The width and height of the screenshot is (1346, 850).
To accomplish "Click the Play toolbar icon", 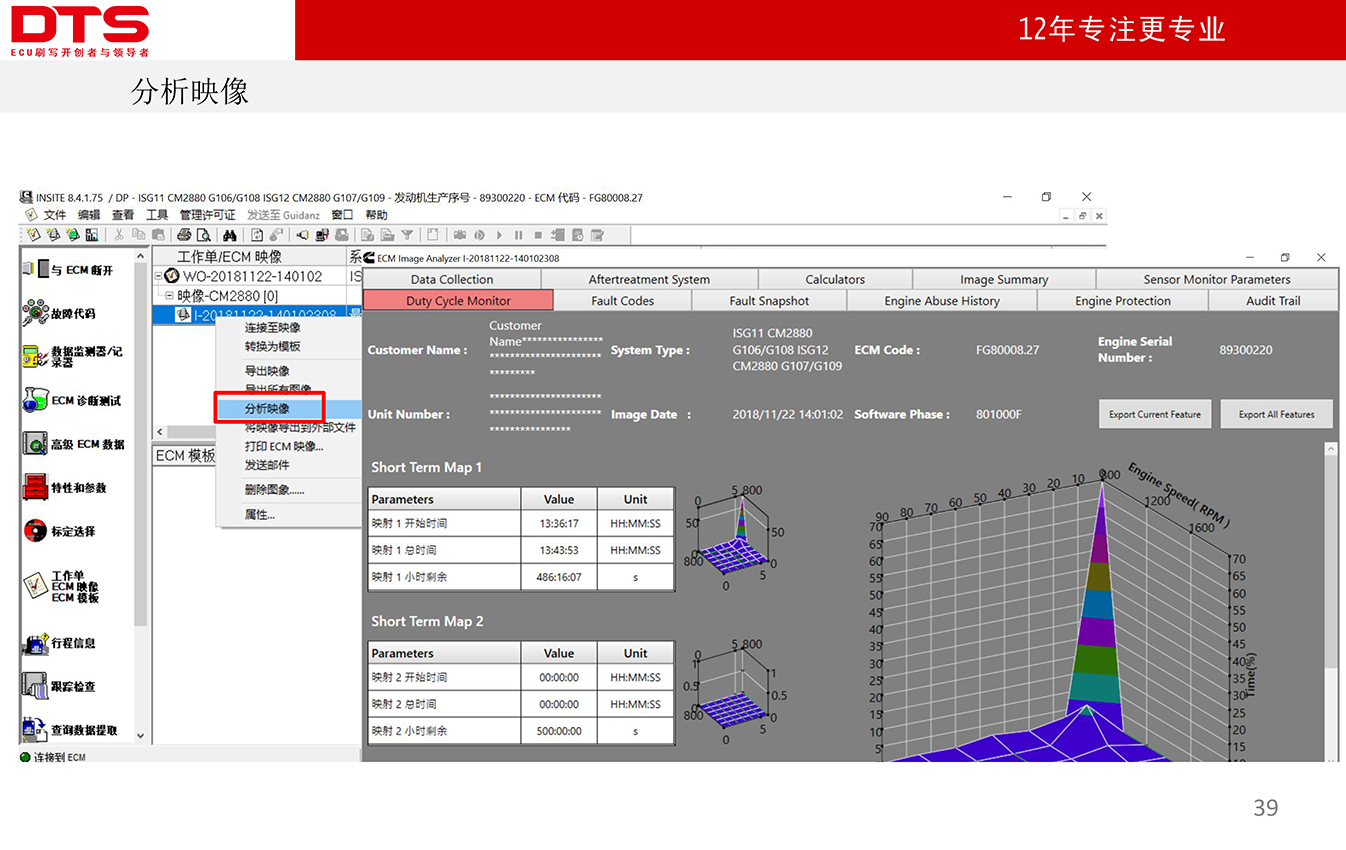I will coord(499,235).
